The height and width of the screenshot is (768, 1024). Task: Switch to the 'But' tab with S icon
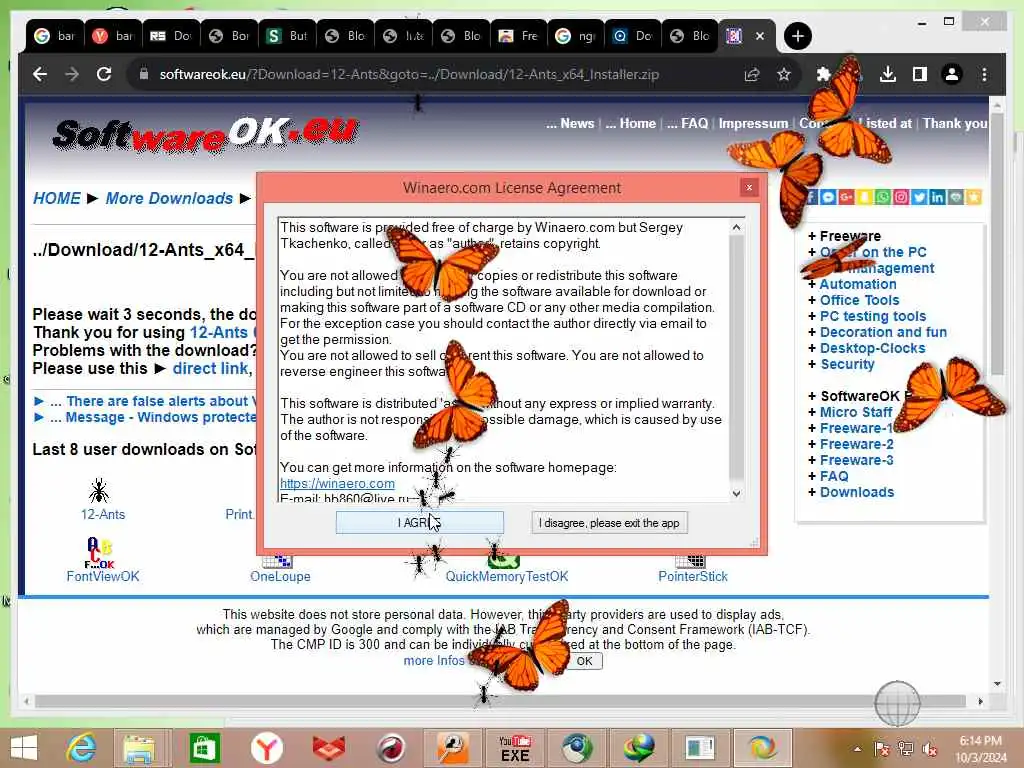[x=287, y=36]
